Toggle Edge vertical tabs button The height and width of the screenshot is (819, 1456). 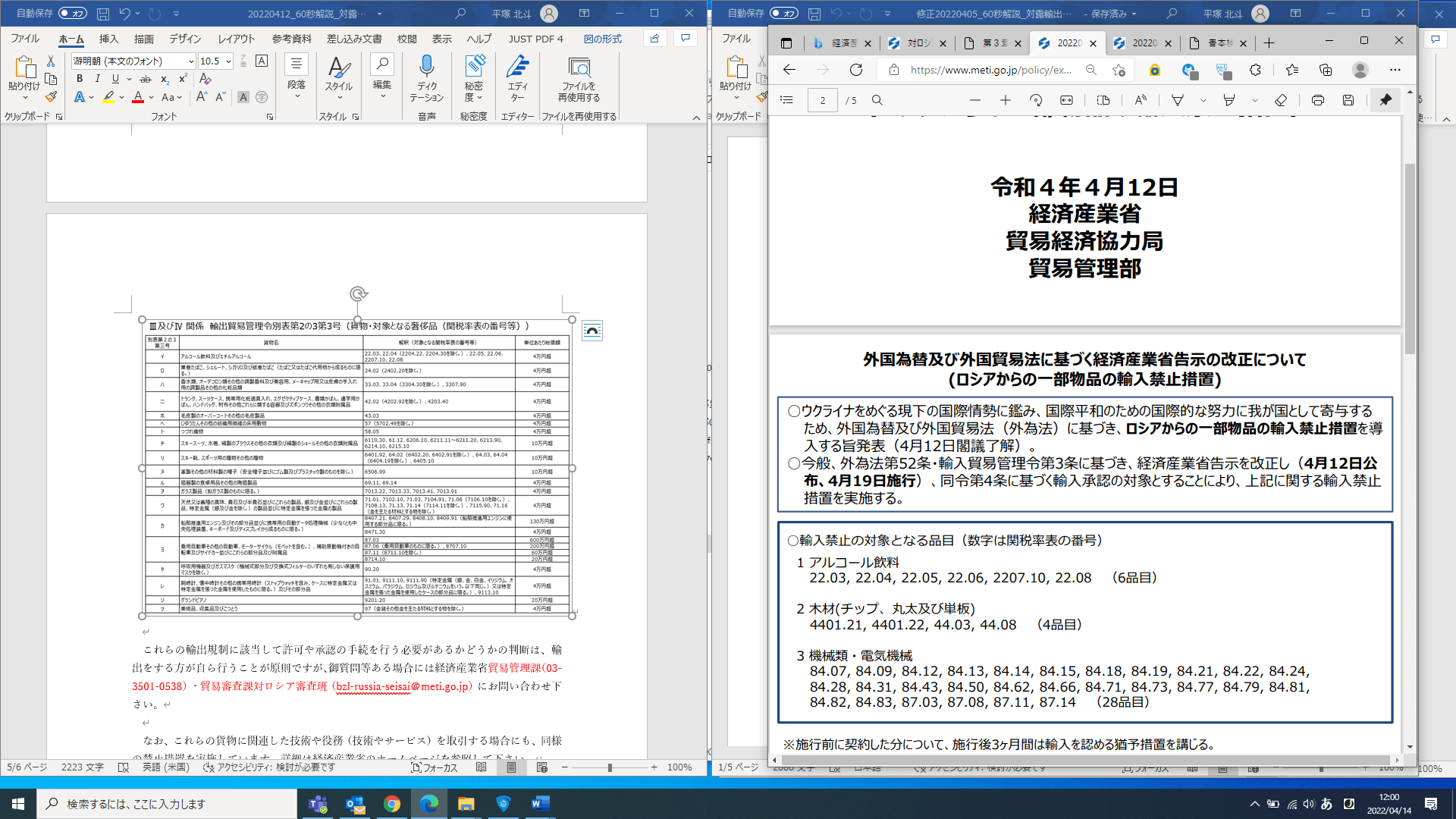point(786,43)
